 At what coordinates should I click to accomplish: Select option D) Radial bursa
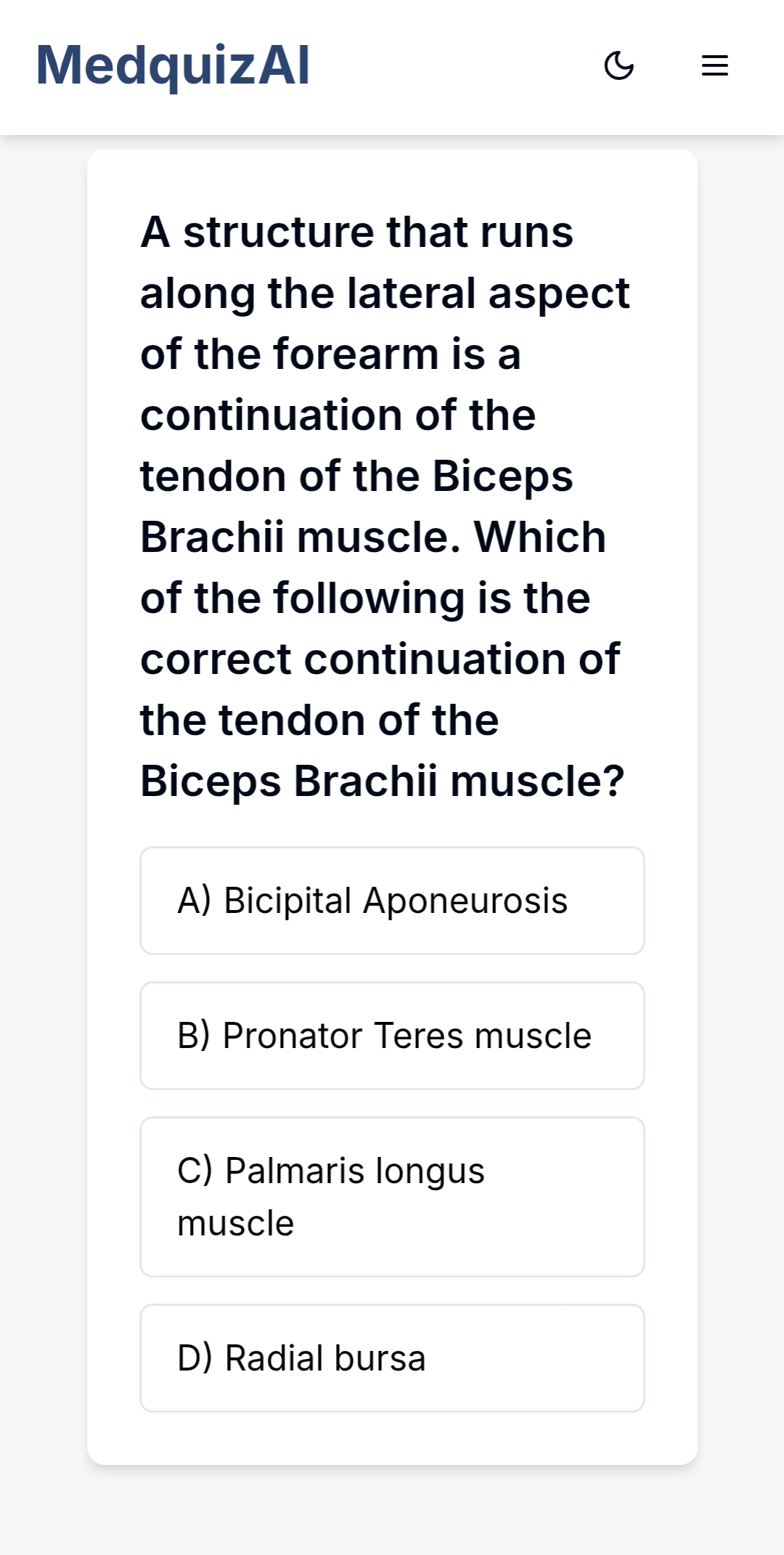coord(392,1358)
